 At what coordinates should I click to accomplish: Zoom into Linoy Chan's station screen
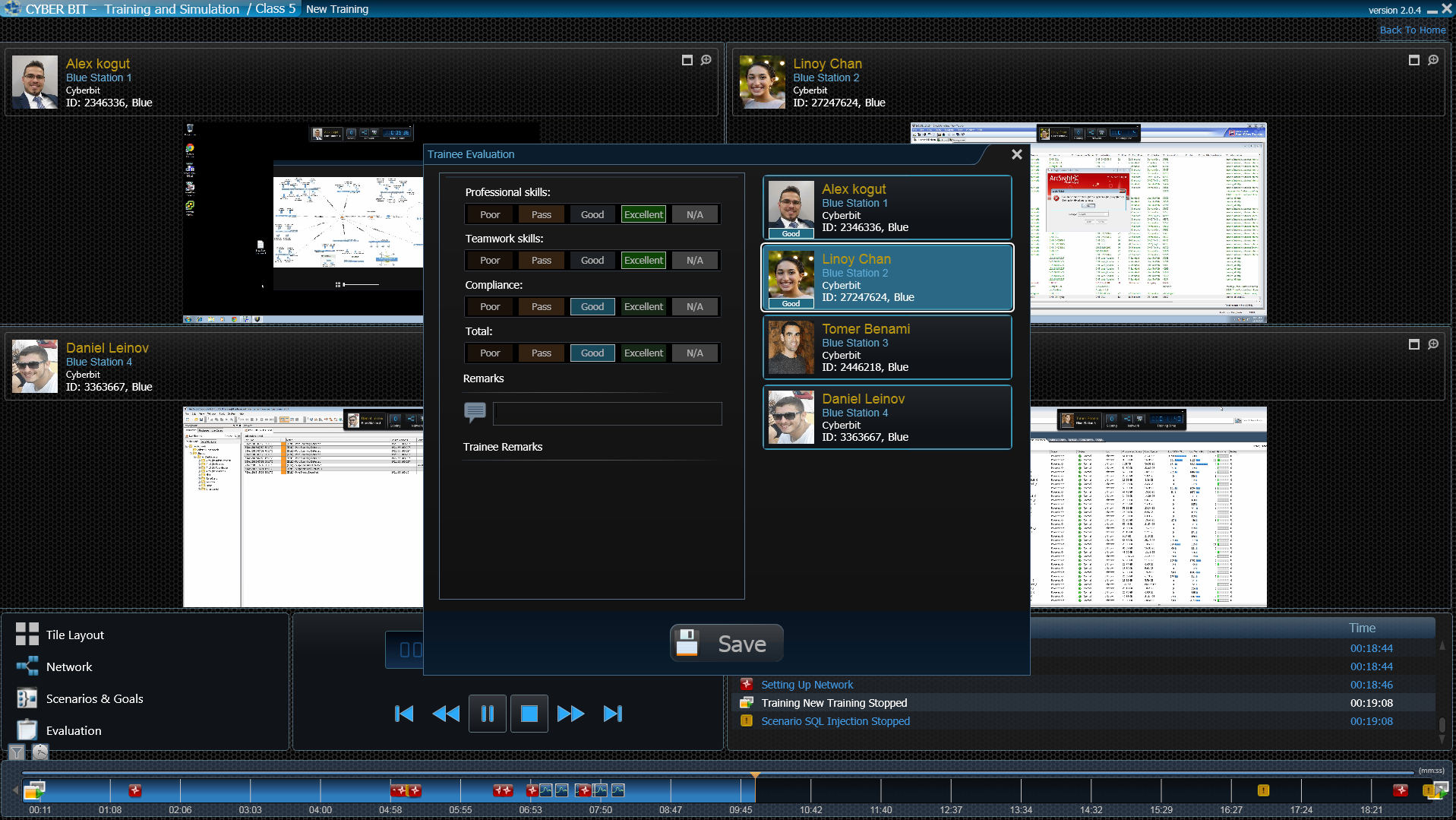1432,60
